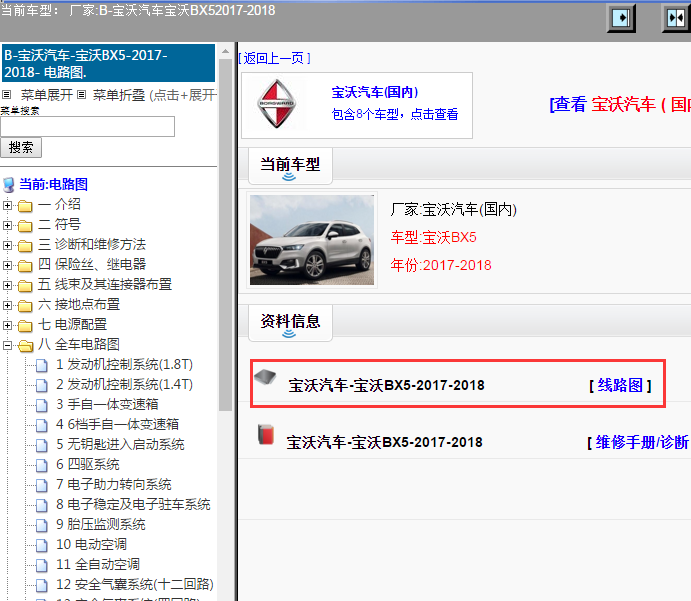
Task: Click the 厂家:宝沃汽车(国内) text
Action: click(453, 210)
